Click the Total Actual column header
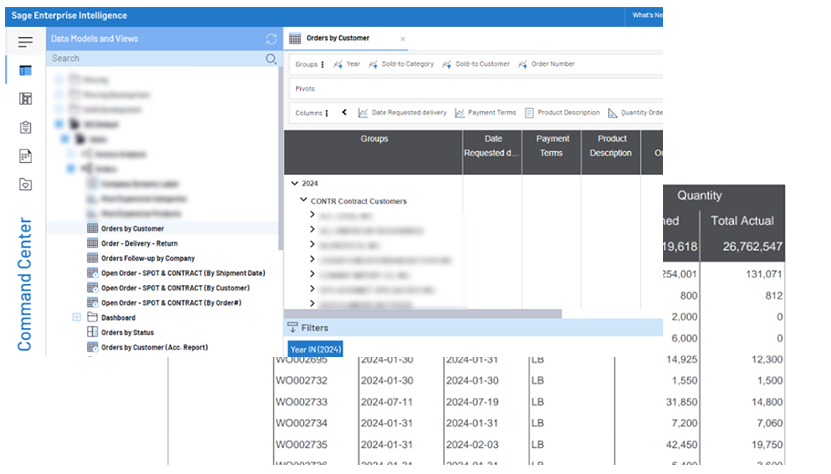 (742, 221)
